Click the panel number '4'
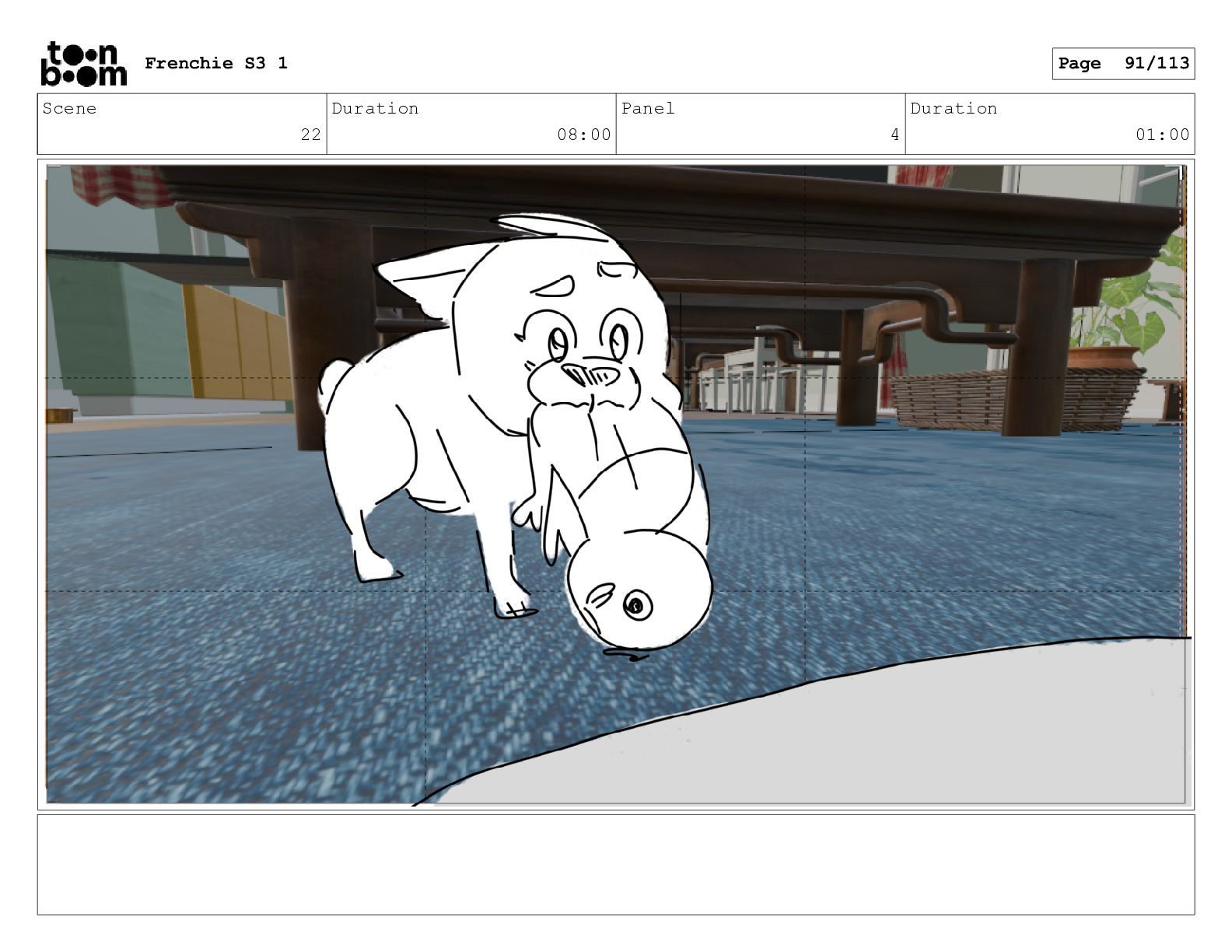 [x=895, y=135]
